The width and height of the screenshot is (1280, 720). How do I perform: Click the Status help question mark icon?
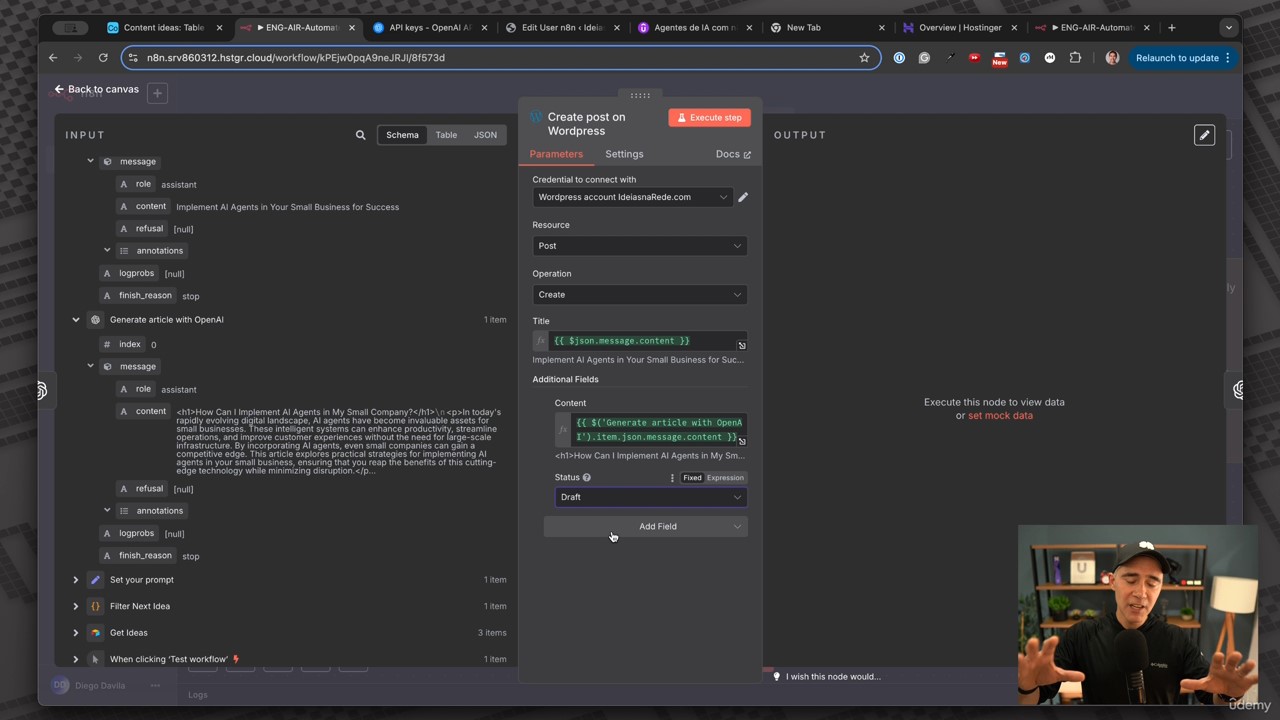pos(587,478)
